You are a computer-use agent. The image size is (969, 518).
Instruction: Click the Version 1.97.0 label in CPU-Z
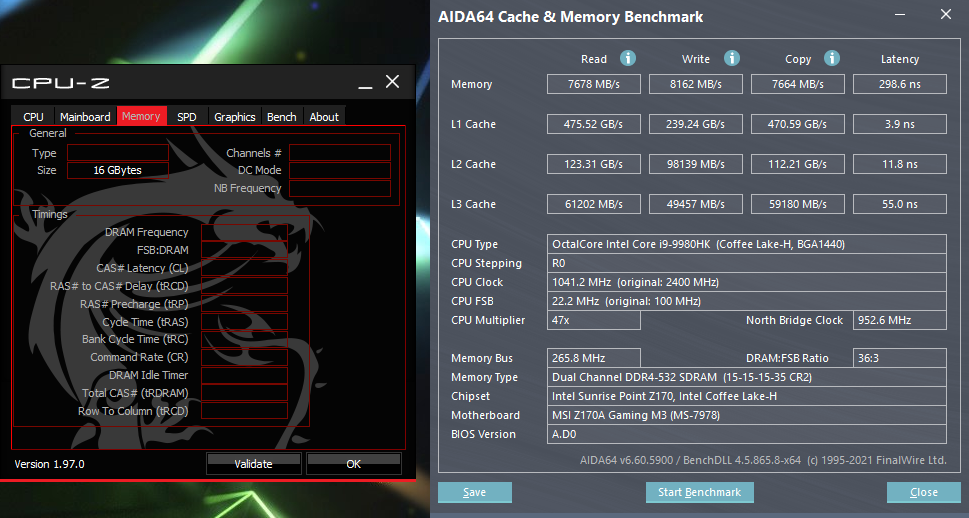[x=49, y=464]
